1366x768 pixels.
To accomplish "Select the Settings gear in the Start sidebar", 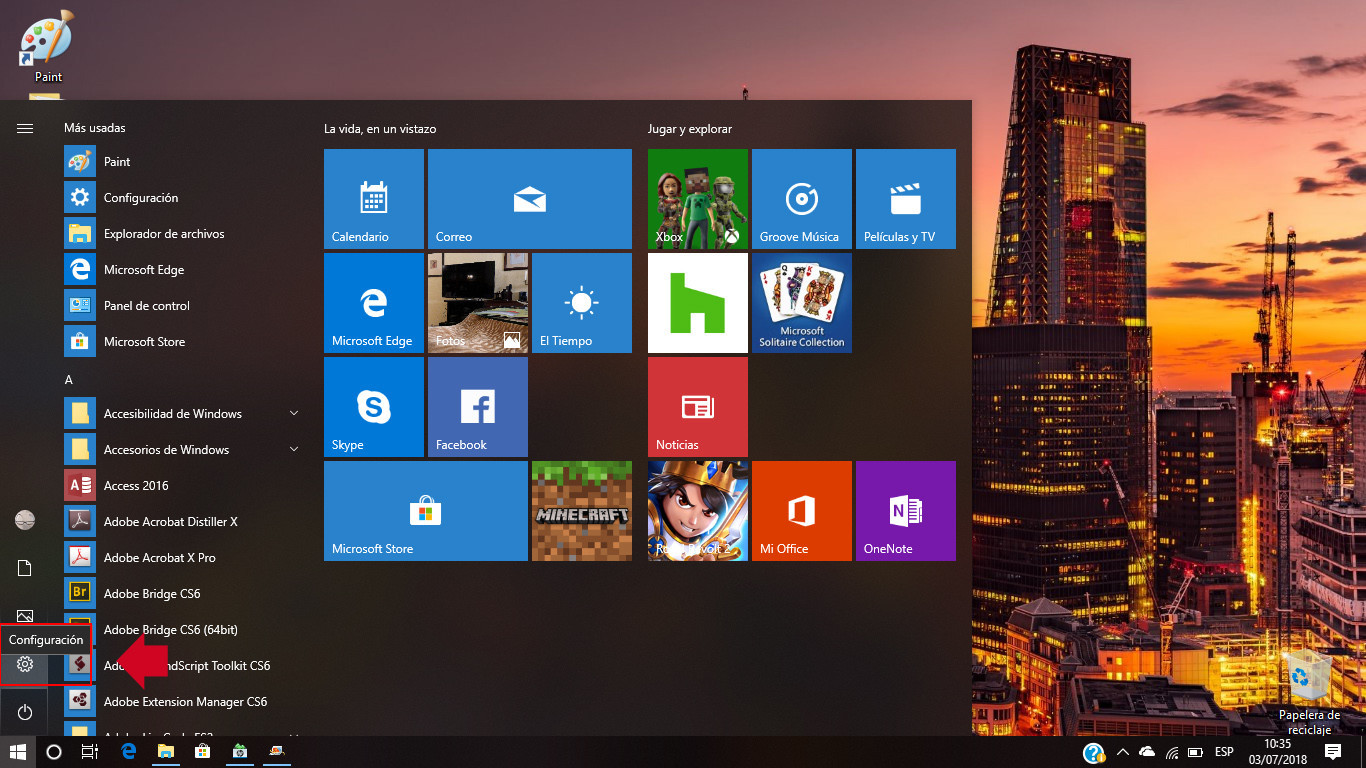I will pyautogui.click(x=24, y=663).
